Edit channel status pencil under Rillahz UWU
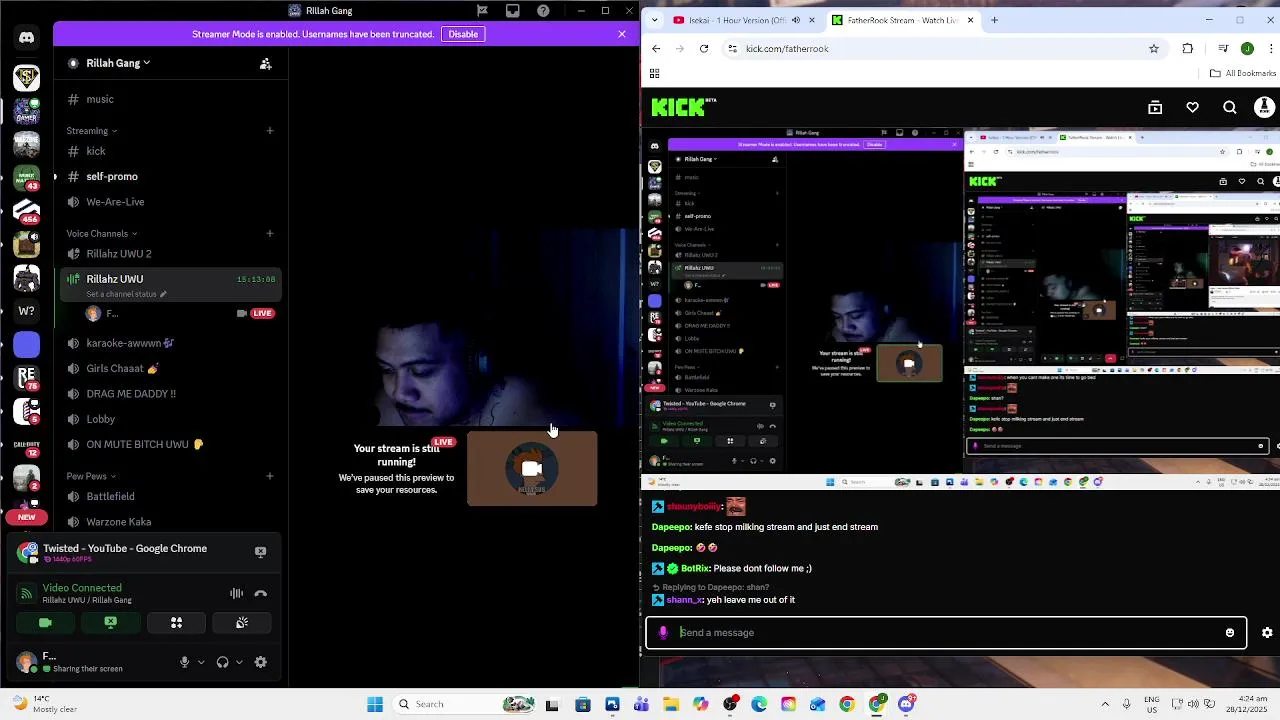 163,295
